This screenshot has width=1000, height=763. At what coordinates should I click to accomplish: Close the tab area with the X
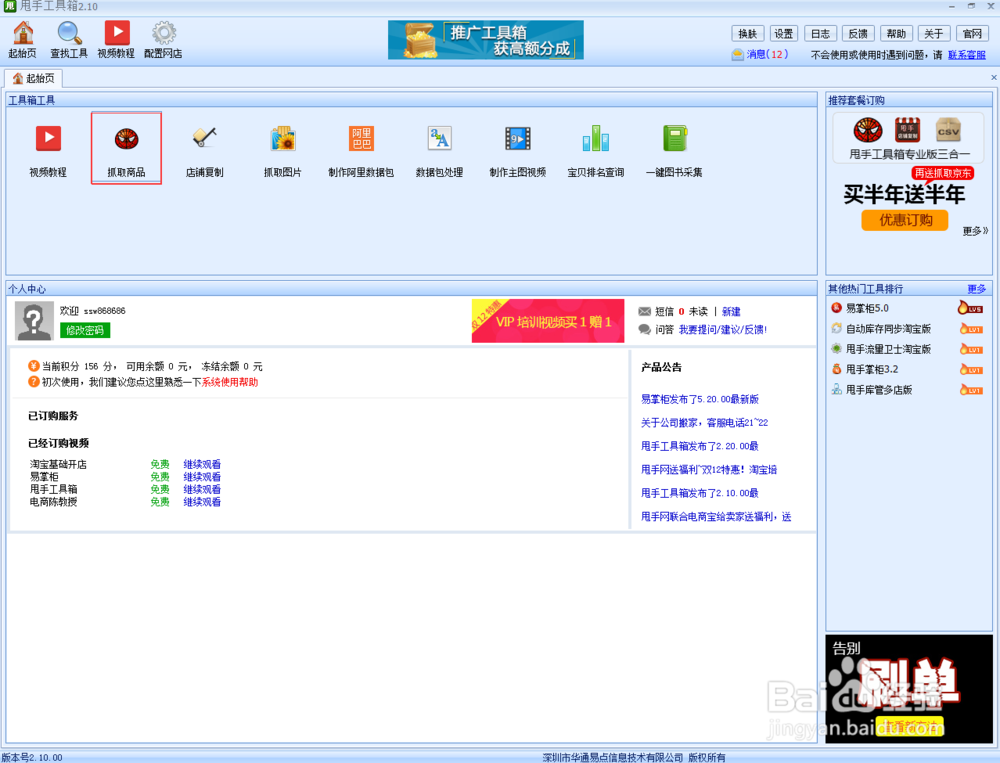pyautogui.click(x=994, y=77)
